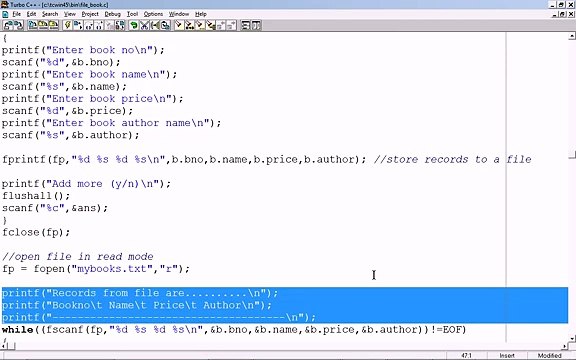Click the middle yellow folder icon in the toolbar's second group
This screenshot has height=360, width=576.
tap(43, 25)
